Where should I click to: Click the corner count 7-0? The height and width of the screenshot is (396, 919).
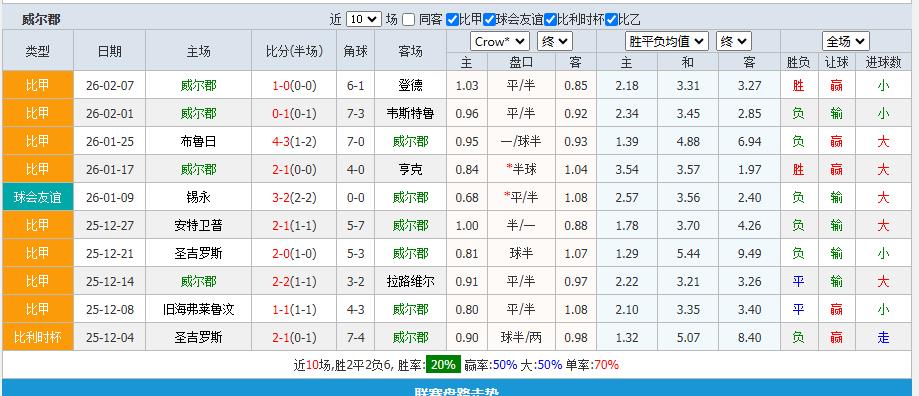[356, 142]
